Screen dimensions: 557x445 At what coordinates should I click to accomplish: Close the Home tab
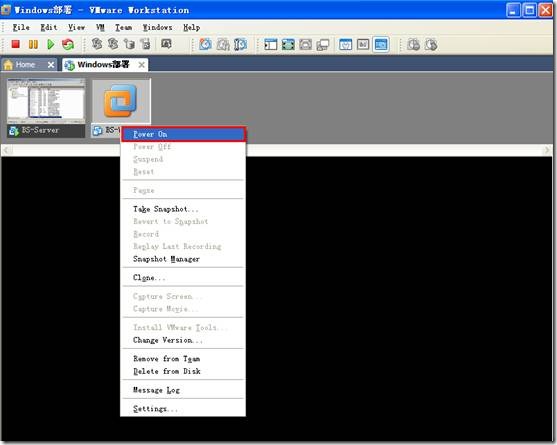(x=51, y=65)
